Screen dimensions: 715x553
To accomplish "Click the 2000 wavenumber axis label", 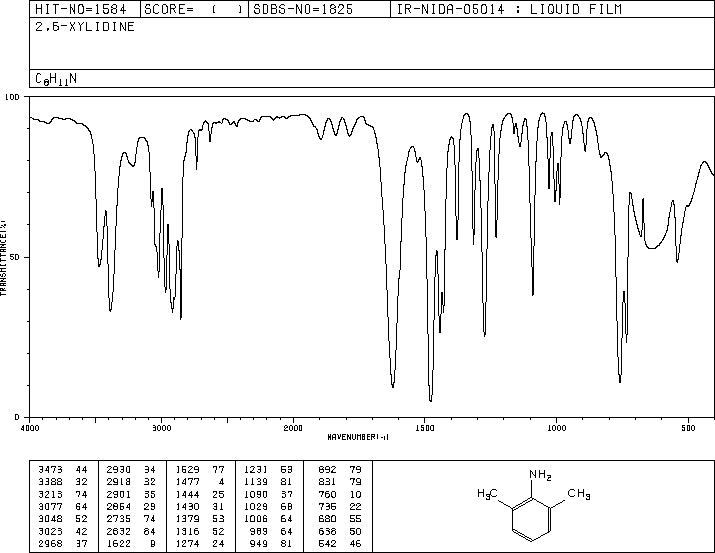I will click(x=293, y=428).
